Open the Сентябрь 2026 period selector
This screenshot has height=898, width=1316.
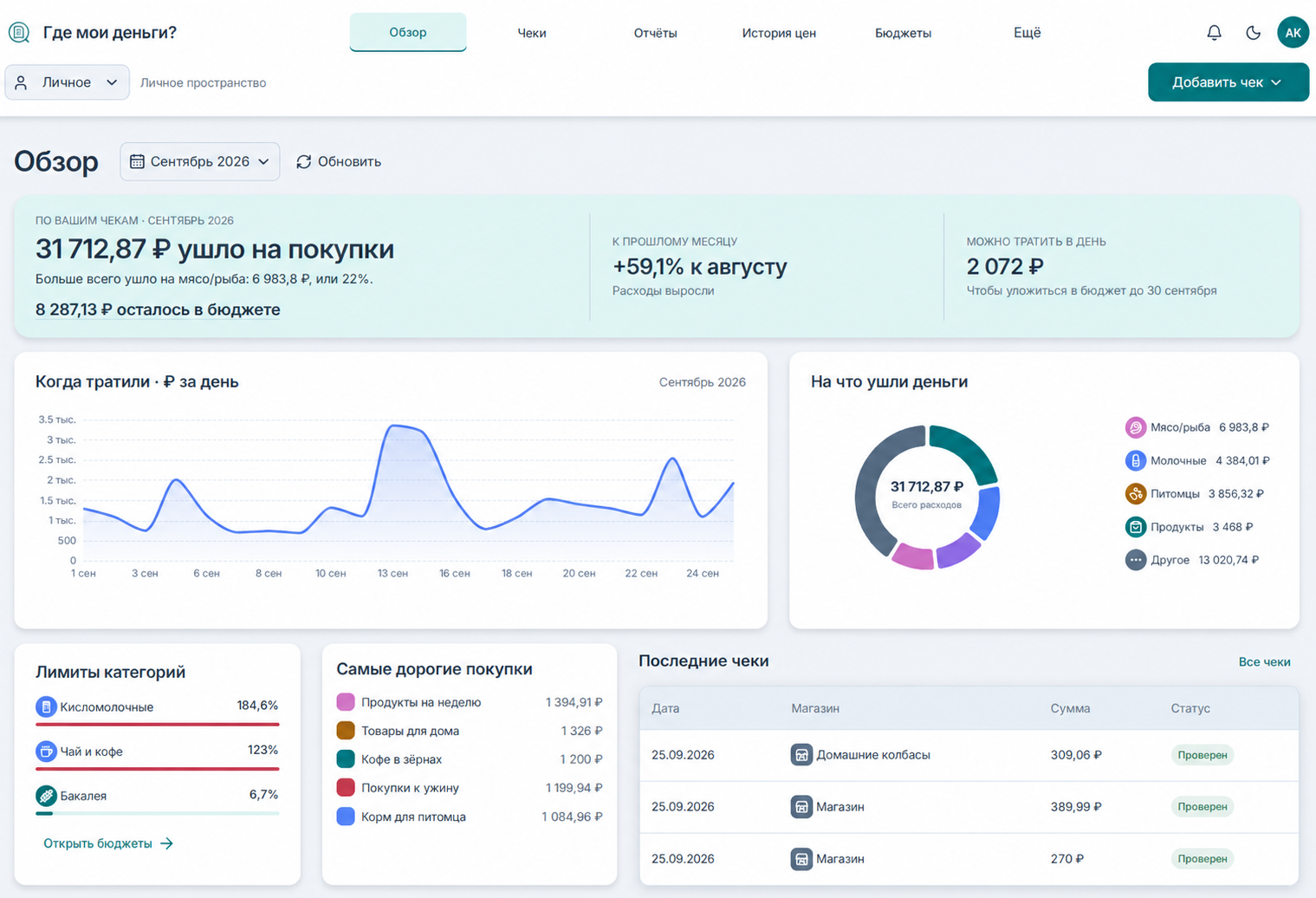click(199, 161)
